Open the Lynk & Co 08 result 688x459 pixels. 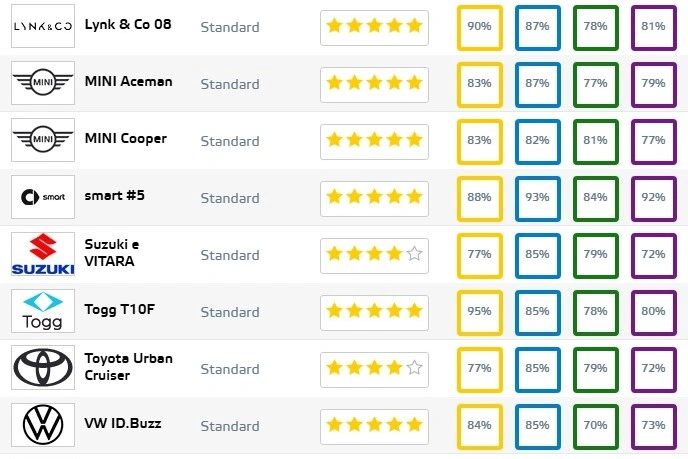click(x=128, y=25)
